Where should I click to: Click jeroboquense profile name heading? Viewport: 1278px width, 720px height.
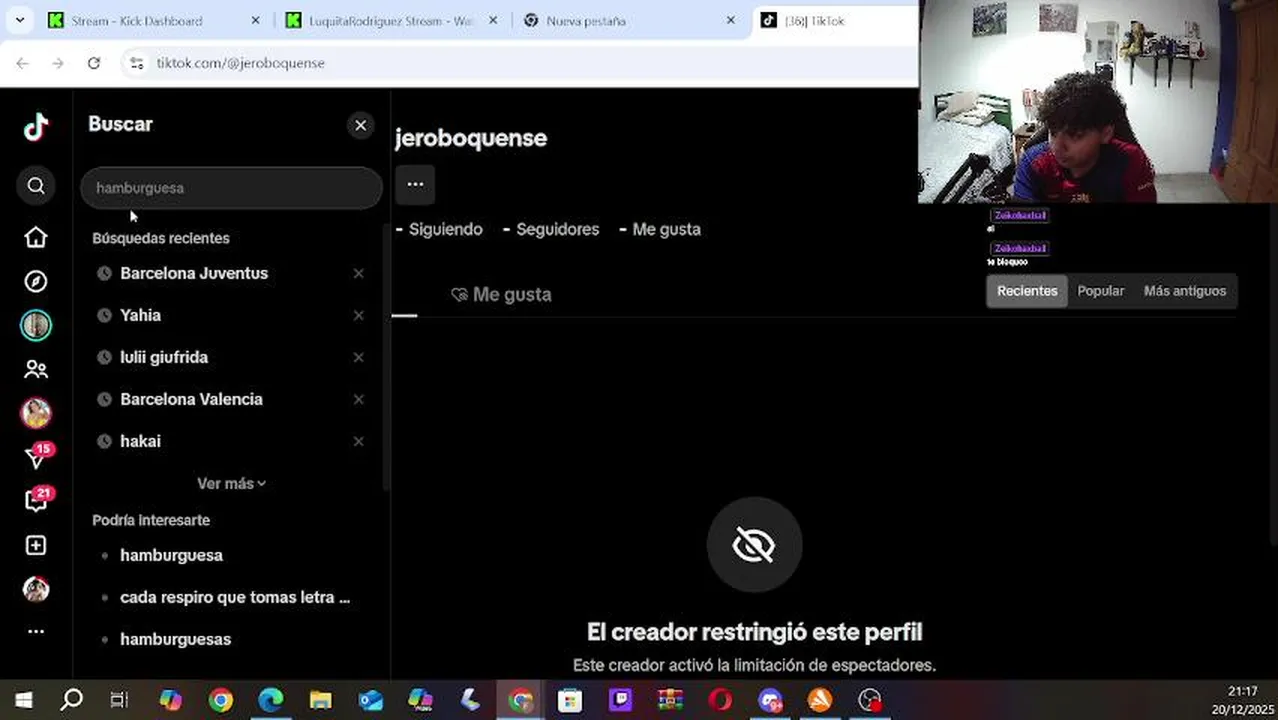[471, 138]
